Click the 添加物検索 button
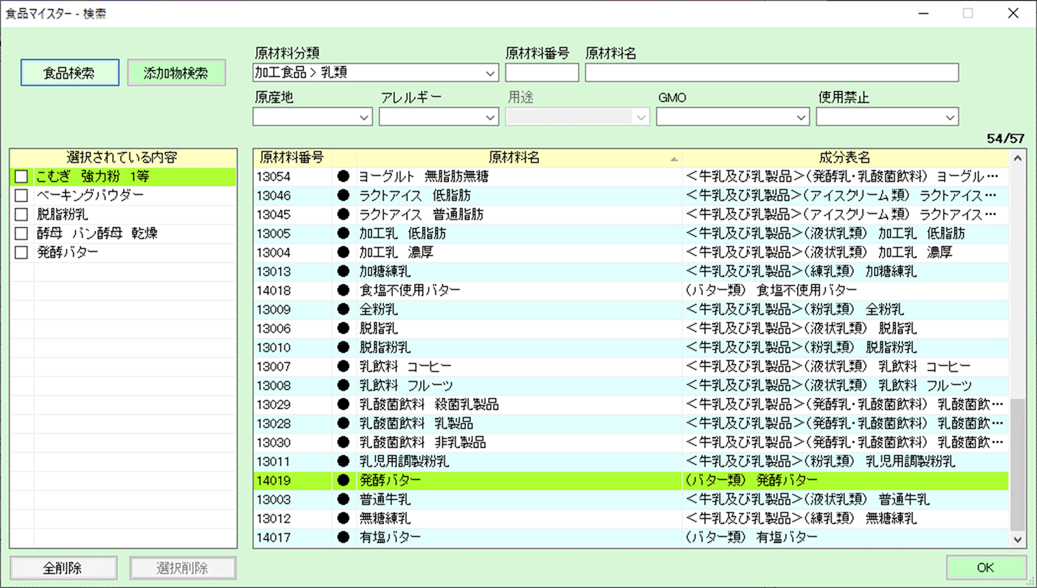1037x588 pixels. (176, 73)
